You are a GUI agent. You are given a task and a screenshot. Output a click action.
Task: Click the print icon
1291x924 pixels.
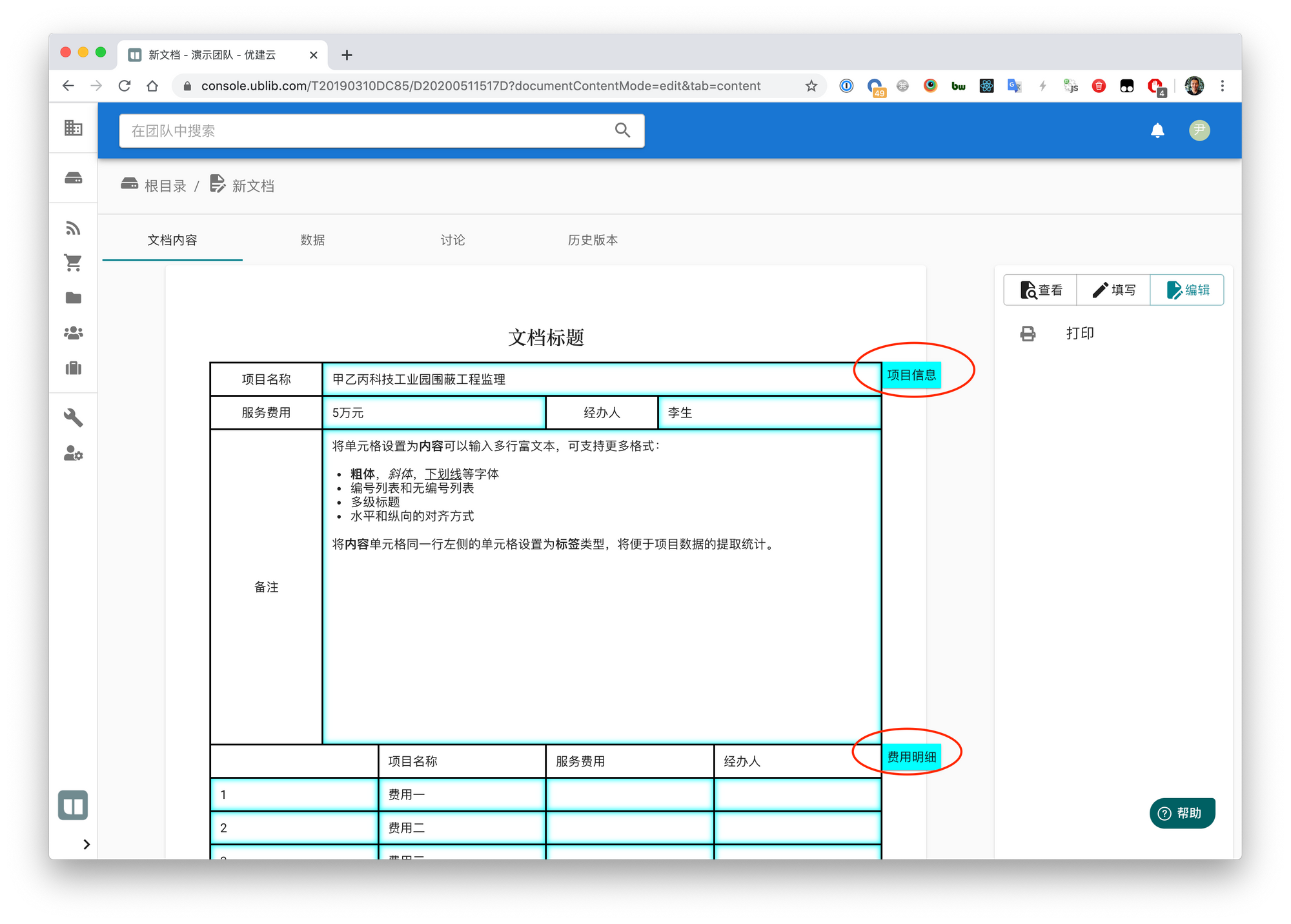[1028, 334]
